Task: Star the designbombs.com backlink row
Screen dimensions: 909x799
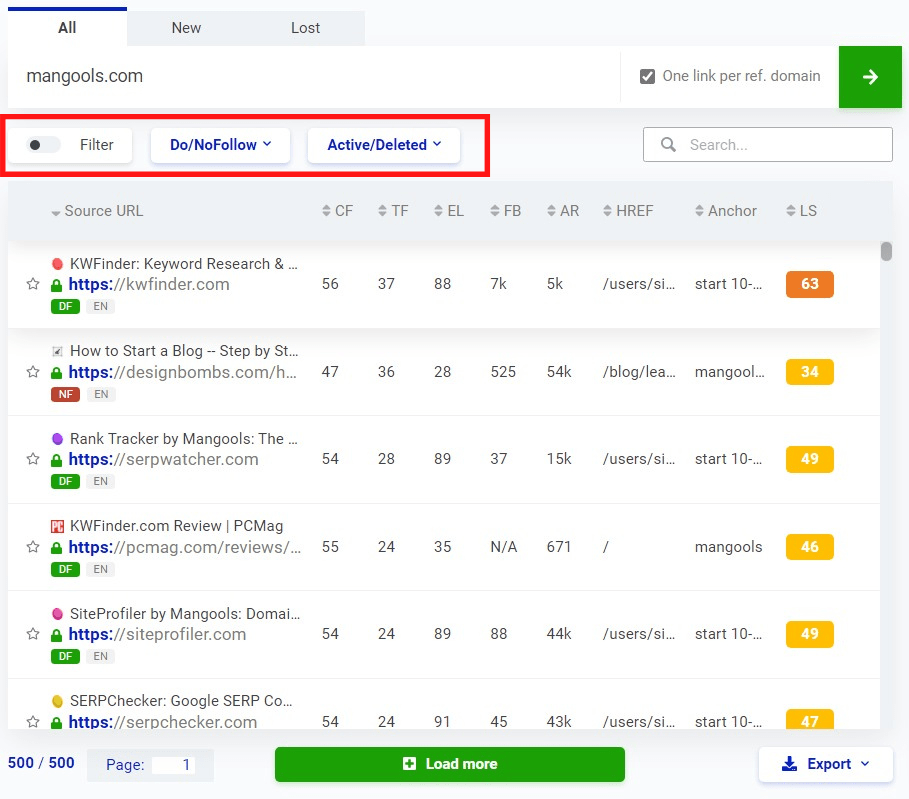Action: point(33,372)
